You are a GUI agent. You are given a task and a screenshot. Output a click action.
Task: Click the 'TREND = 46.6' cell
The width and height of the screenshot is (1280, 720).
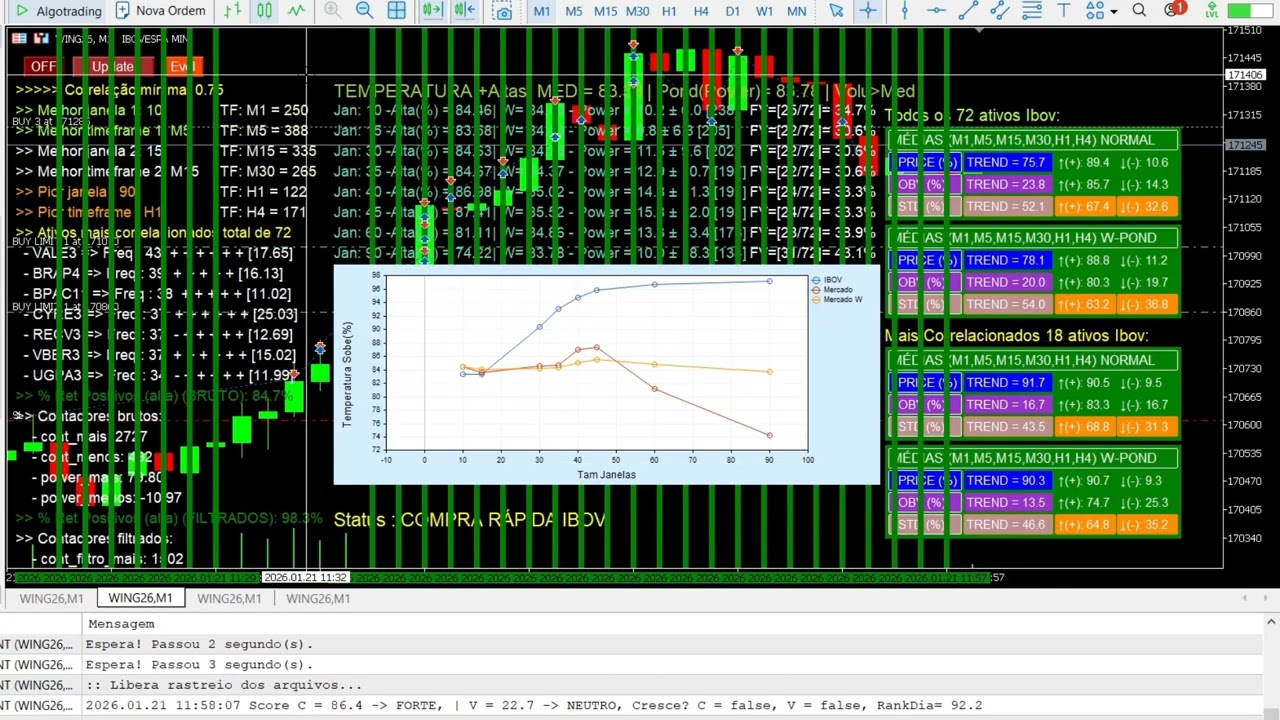pyautogui.click(x=1008, y=524)
